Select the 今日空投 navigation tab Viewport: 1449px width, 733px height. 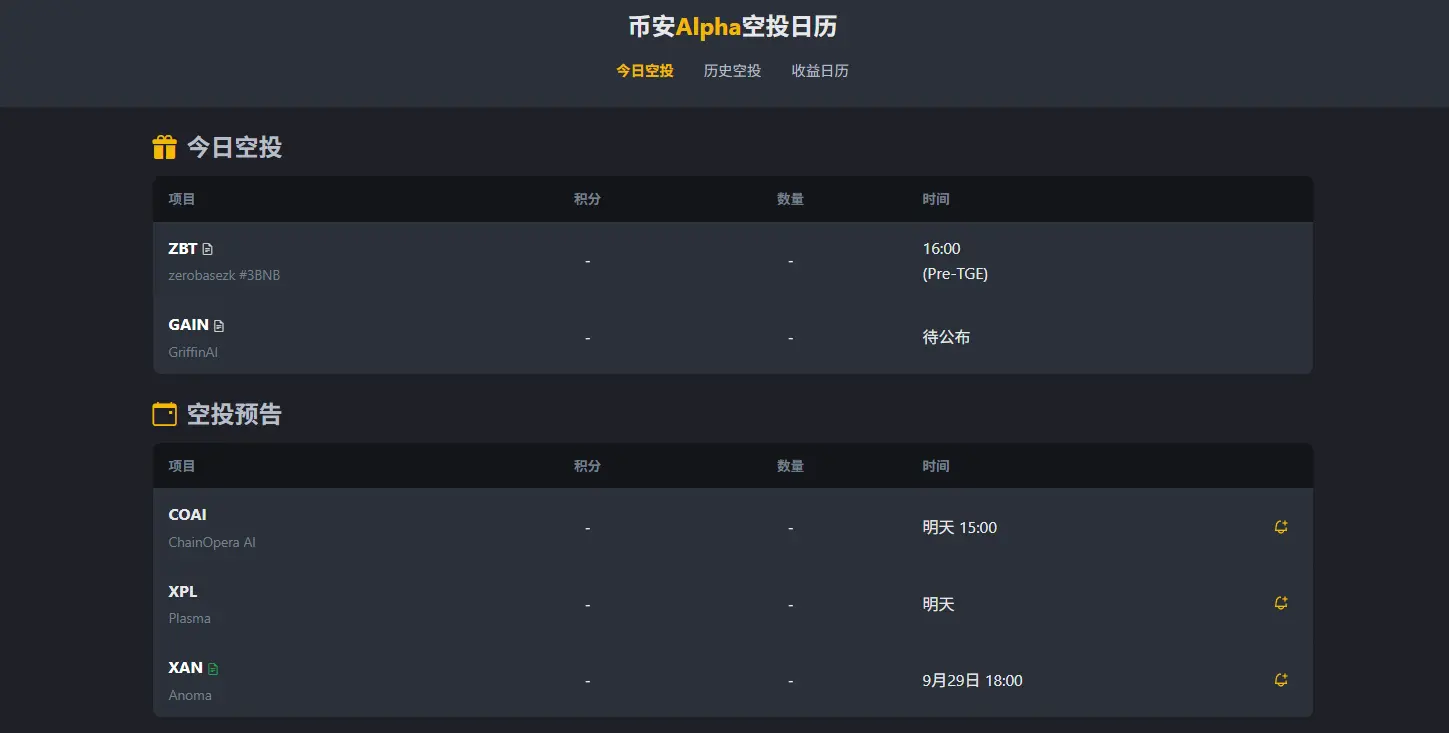click(644, 70)
